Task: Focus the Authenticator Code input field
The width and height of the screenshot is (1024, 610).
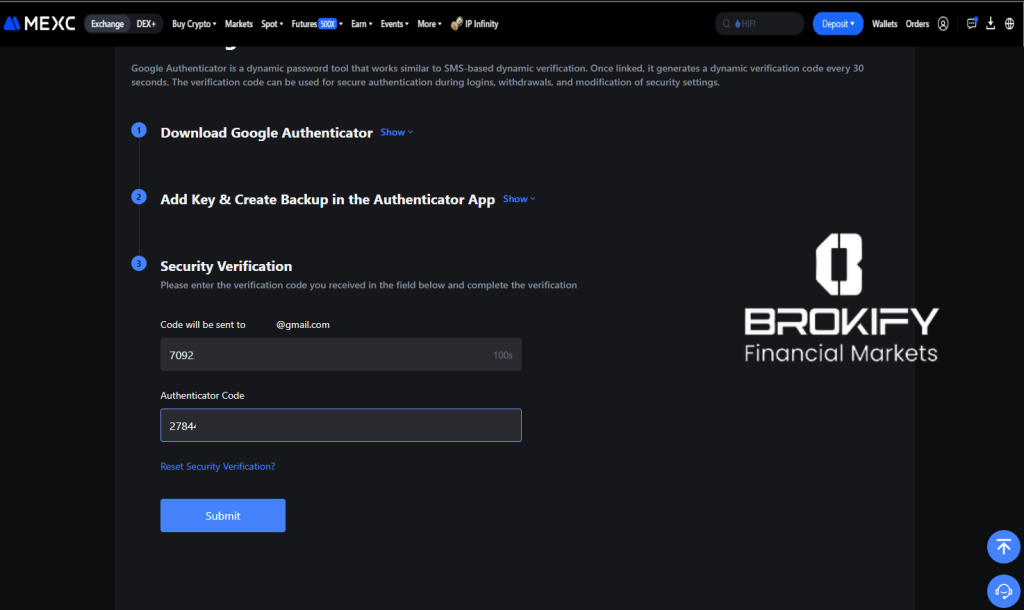Action: 341,425
